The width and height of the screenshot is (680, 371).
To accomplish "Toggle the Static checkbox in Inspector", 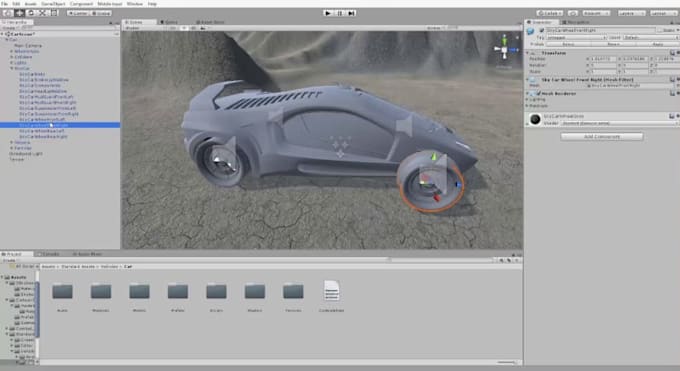I will coord(660,30).
